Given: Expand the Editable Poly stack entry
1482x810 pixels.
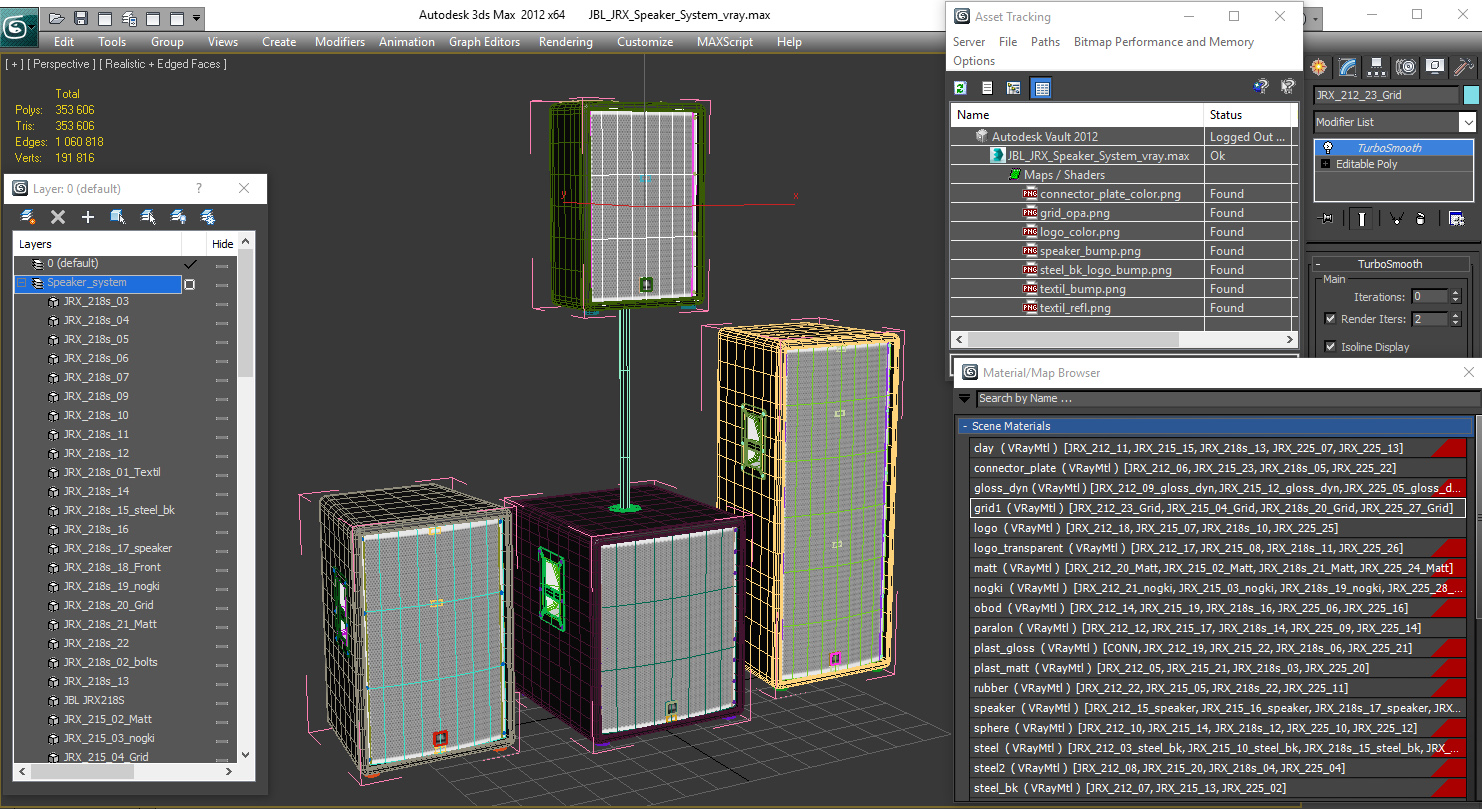Looking at the screenshot, I should [1326, 164].
